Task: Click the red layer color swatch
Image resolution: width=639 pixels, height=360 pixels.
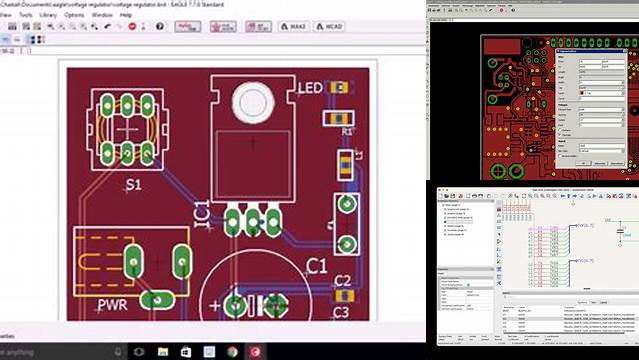Action: [x=582, y=93]
